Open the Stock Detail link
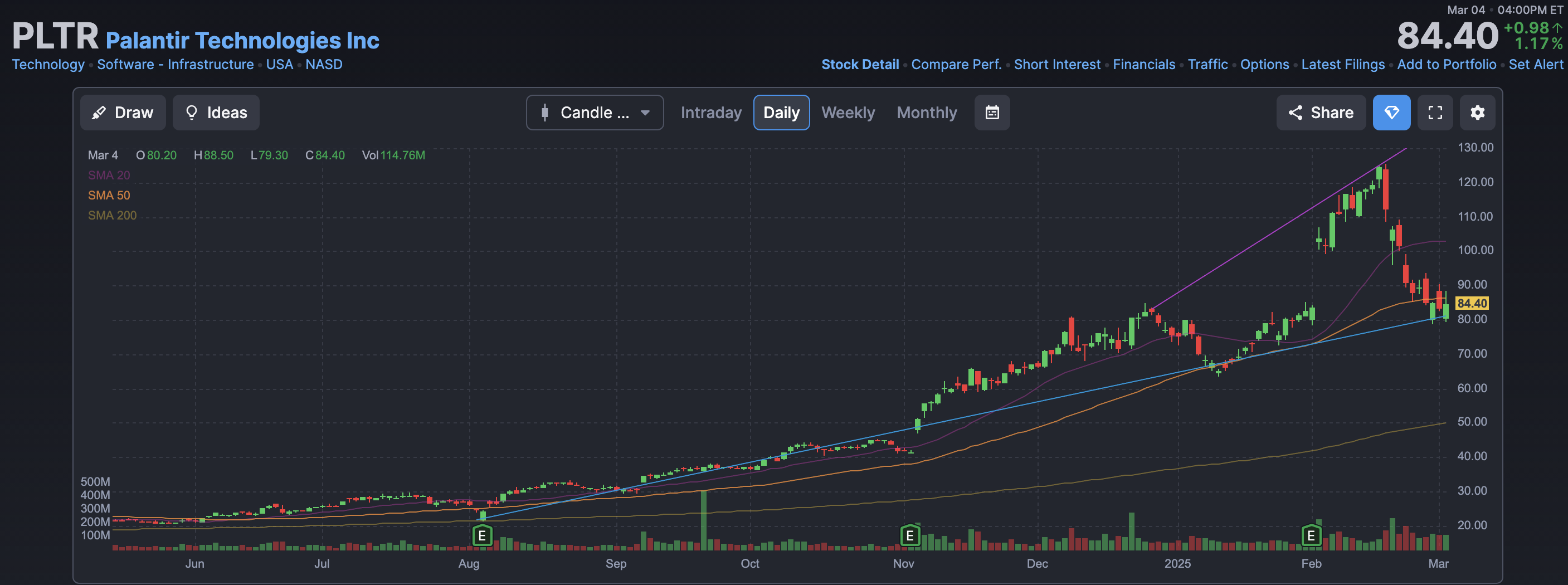 coord(860,65)
